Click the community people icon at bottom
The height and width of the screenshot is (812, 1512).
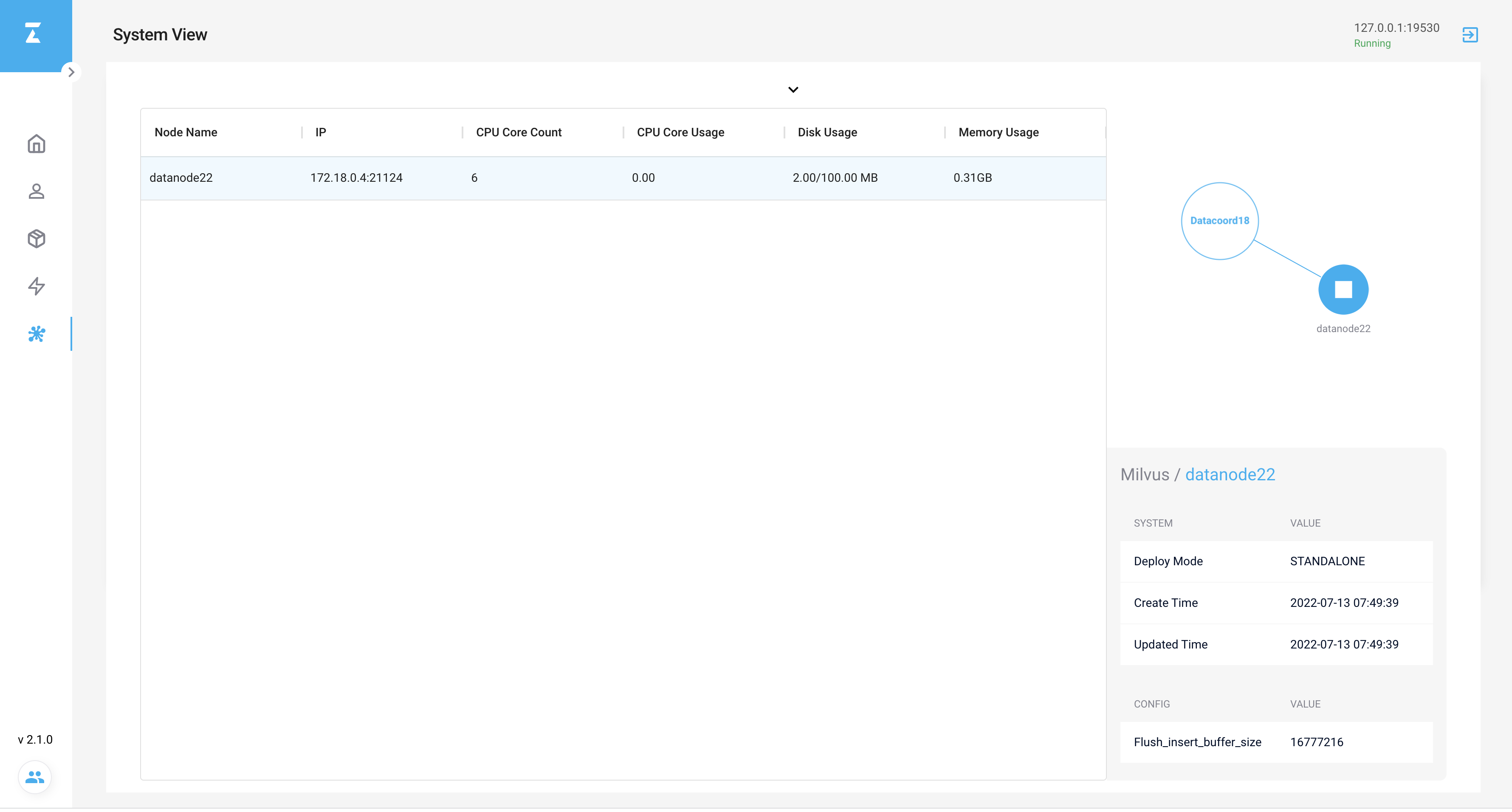click(35, 777)
